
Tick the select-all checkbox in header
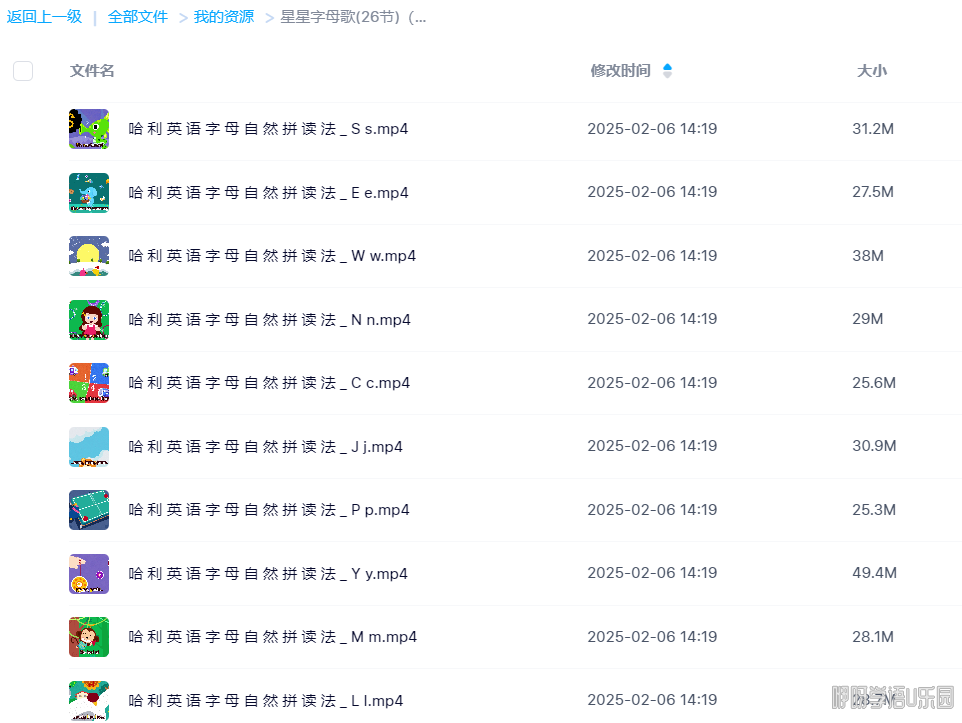click(23, 71)
